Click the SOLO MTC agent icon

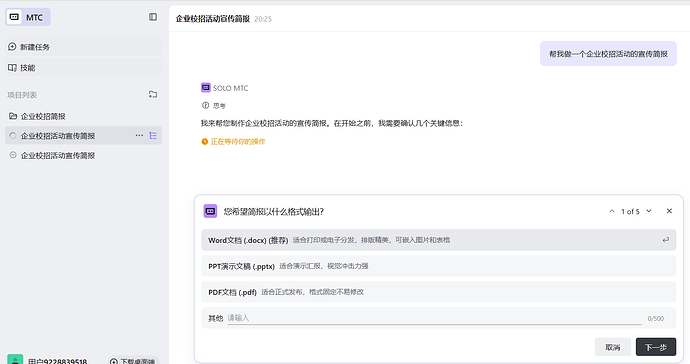206,88
